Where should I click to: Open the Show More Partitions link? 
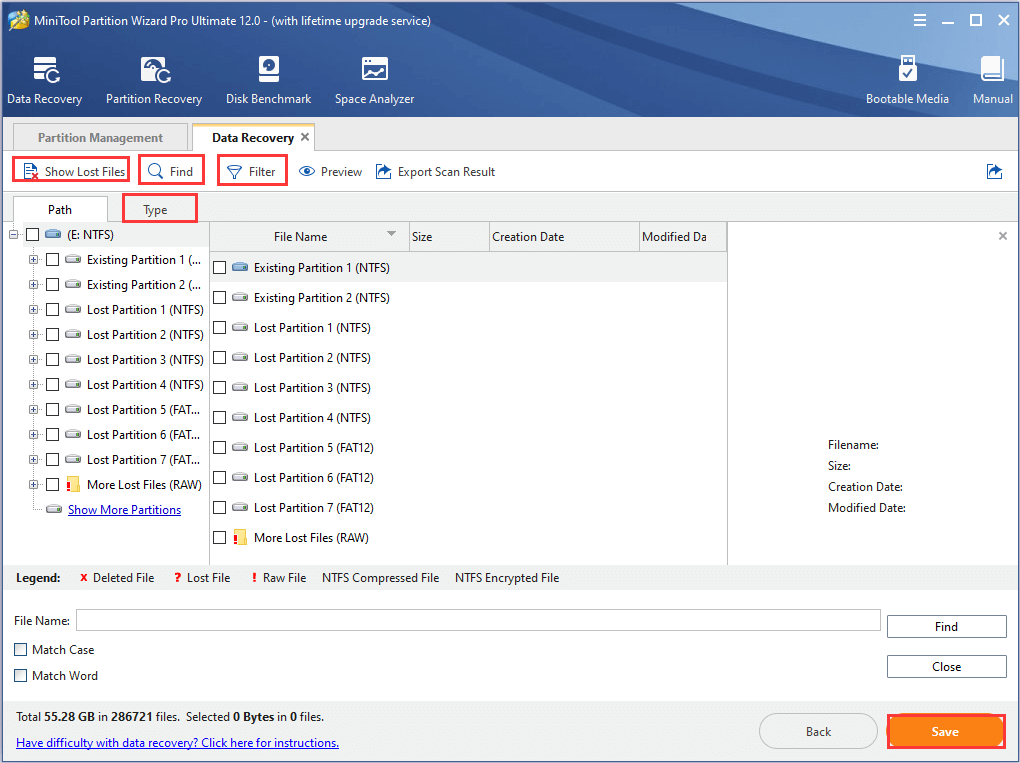(124, 509)
